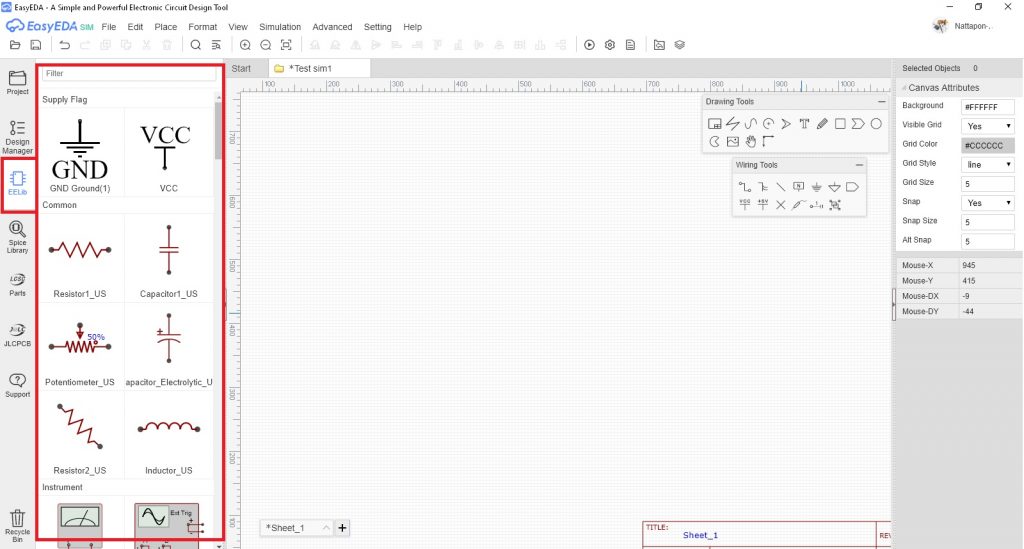Select the Sheet Setting drawing tool
Image resolution: width=1024 pixels, height=549 pixels.
pyautogui.click(x=714, y=123)
